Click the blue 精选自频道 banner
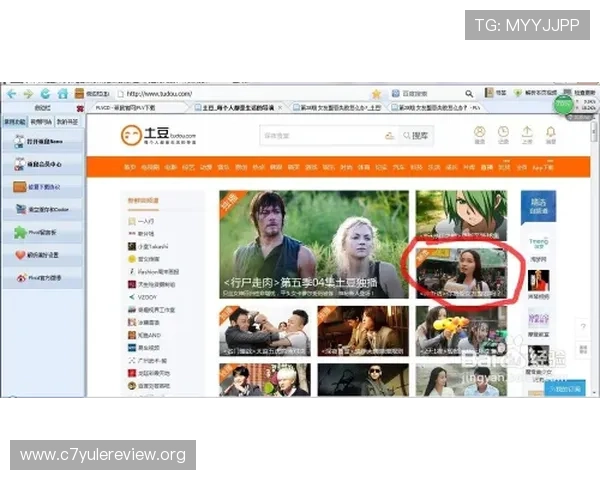The width and height of the screenshot is (600, 480). [538, 207]
